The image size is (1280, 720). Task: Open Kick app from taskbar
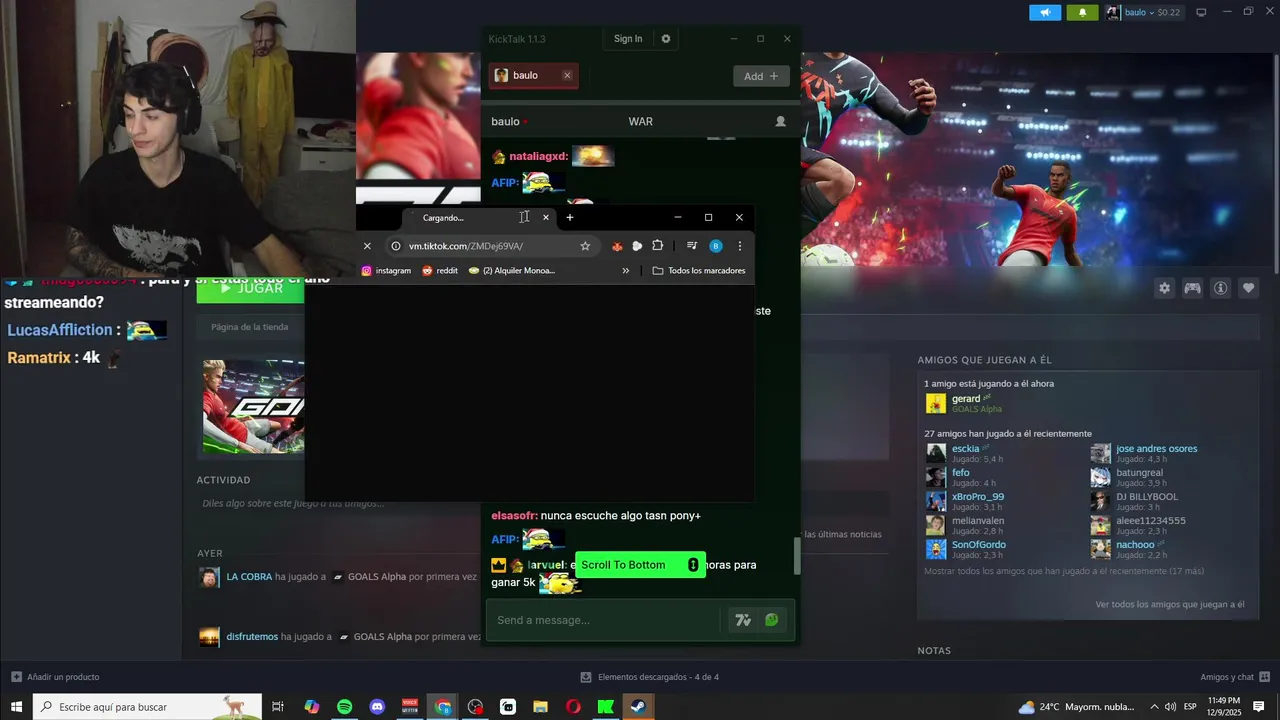(x=606, y=706)
